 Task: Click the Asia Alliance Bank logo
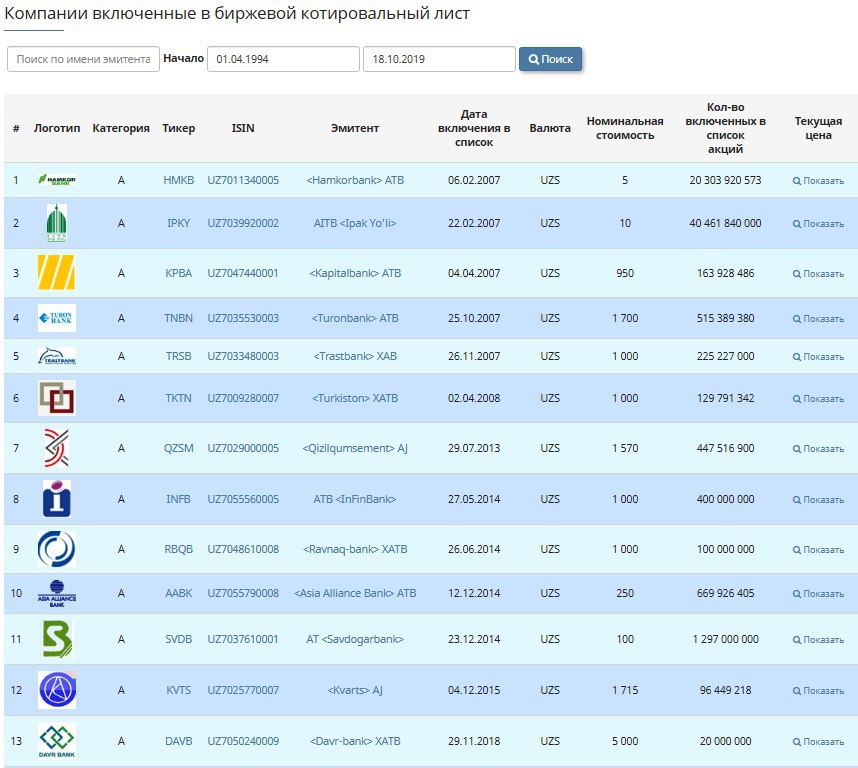tap(57, 593)
